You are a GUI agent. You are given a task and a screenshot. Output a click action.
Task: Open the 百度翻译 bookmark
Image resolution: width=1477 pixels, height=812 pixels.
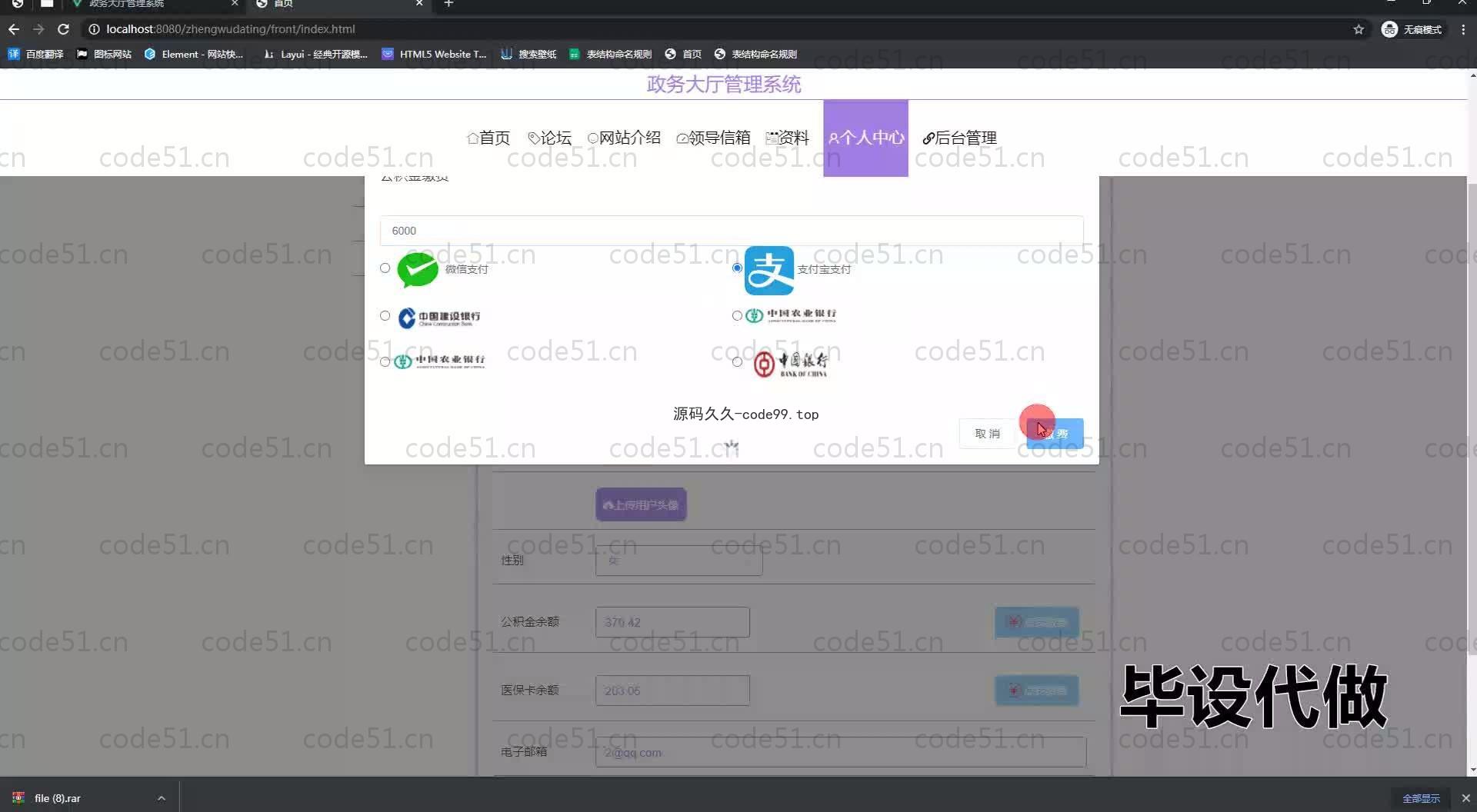click(35, 54)
